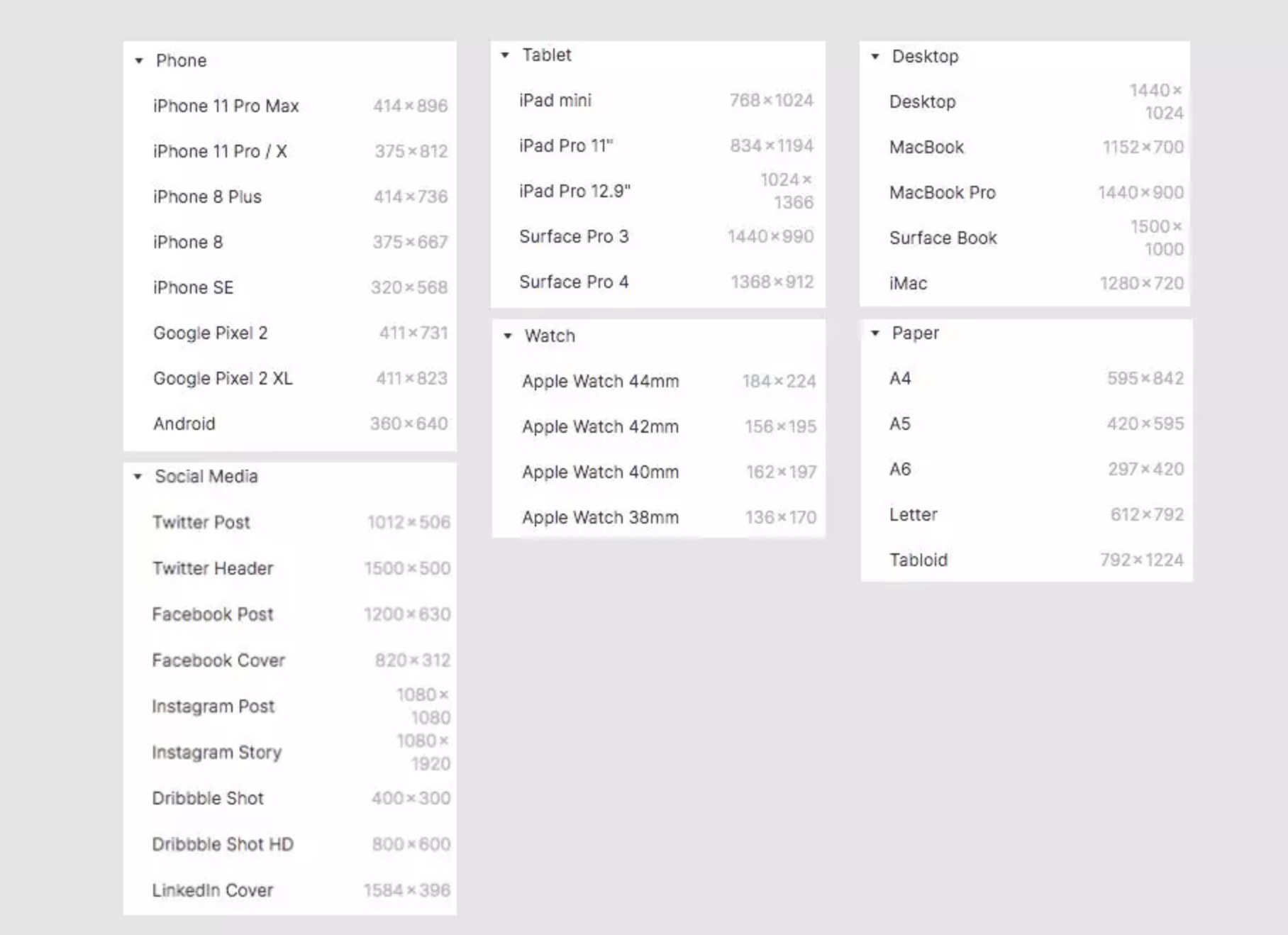Collapse the Watch presets group
This screenshot has width=1288, height=935.
coord(508,336)
